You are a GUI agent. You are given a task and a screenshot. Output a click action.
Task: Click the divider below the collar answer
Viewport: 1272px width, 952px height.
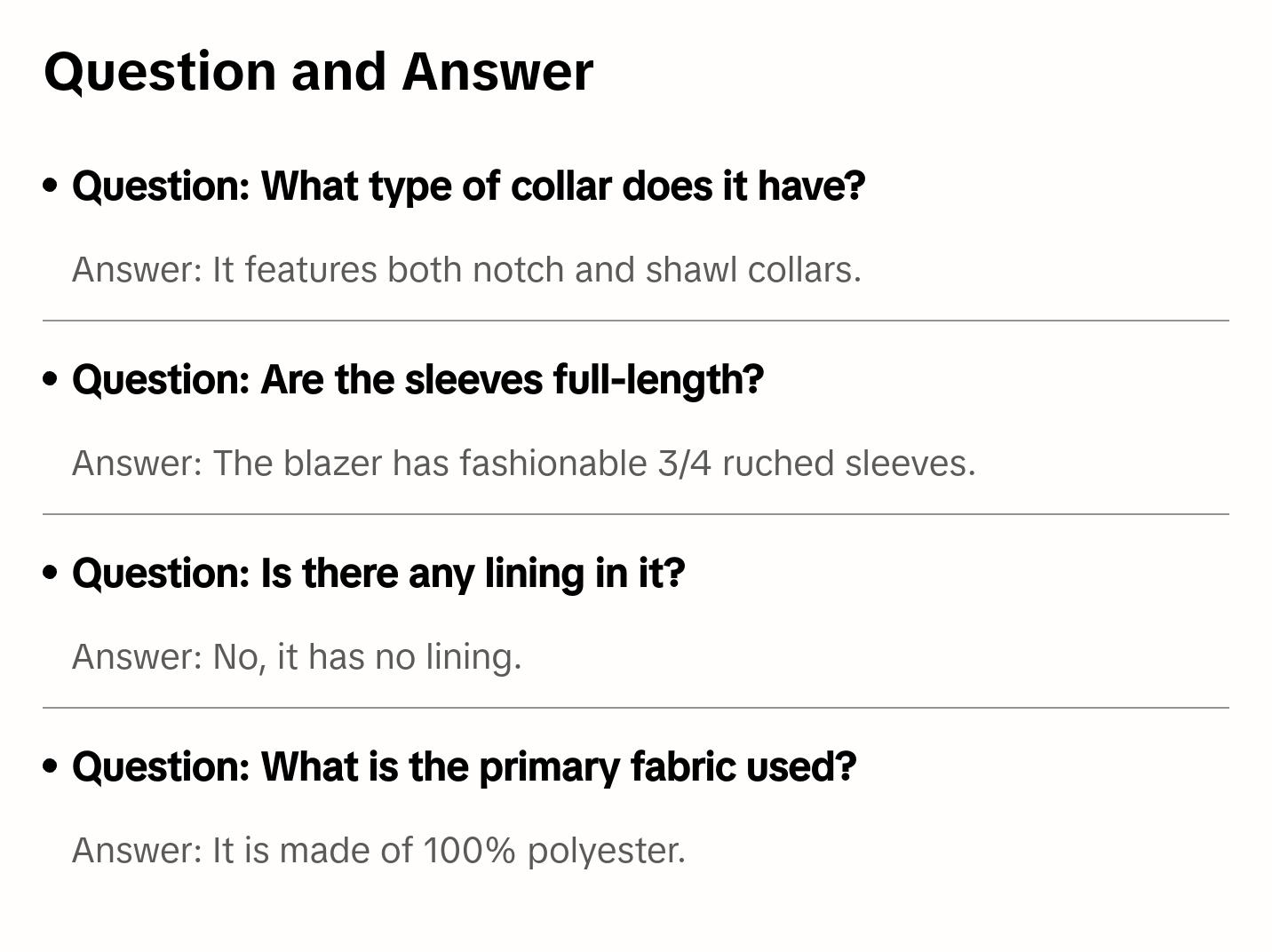[x=635, y=321]
